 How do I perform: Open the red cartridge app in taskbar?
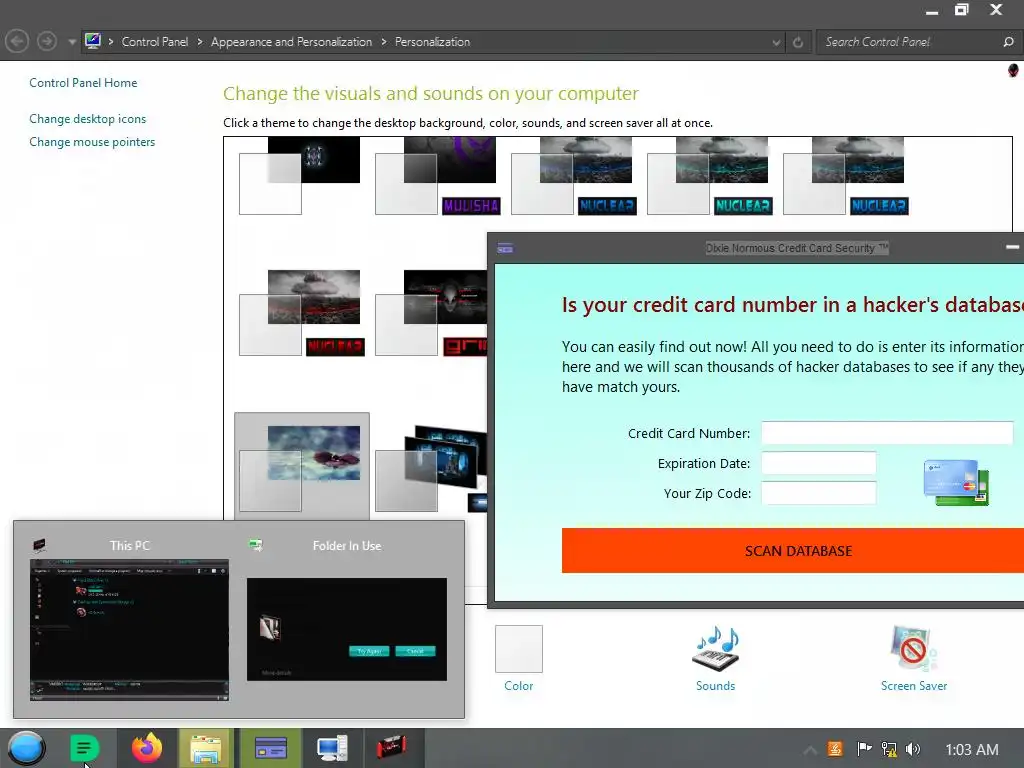391,747
